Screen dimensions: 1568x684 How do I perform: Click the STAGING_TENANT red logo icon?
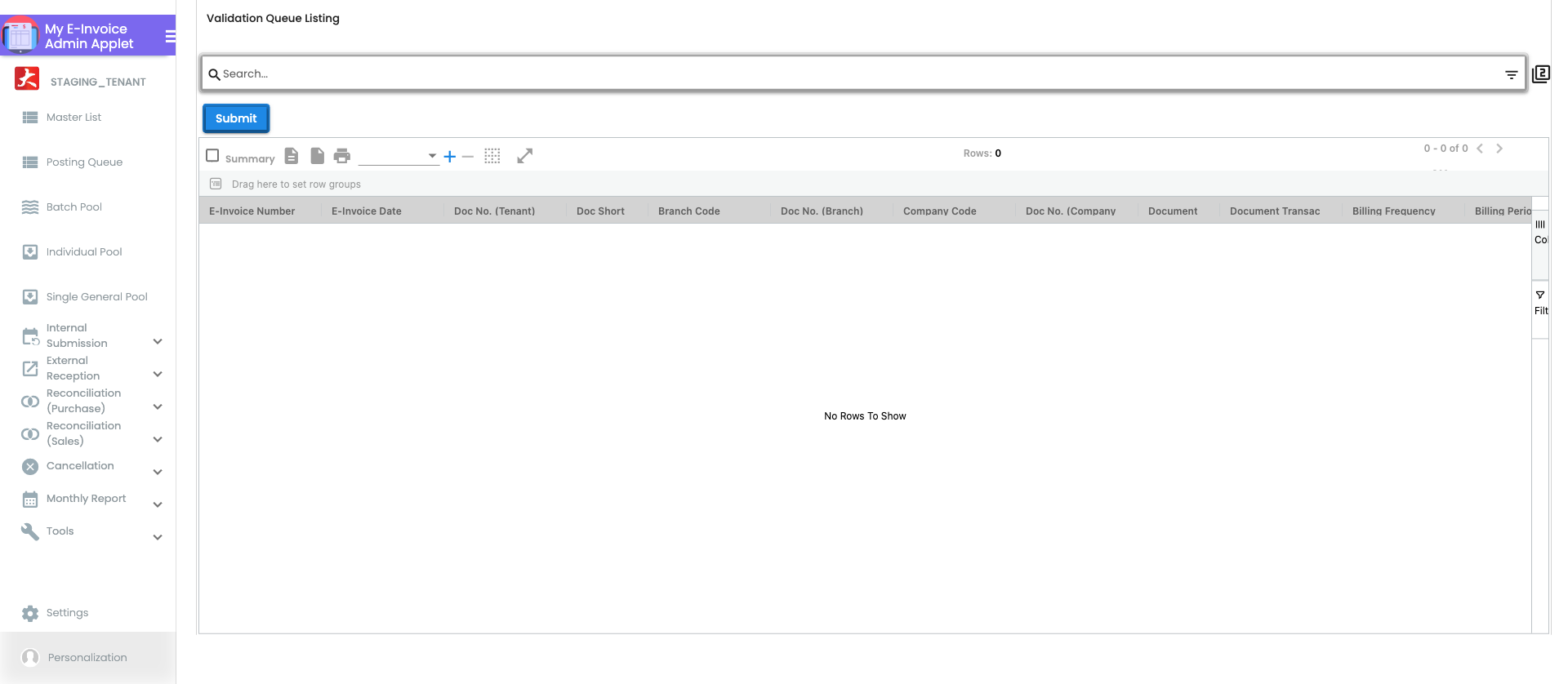27,78
